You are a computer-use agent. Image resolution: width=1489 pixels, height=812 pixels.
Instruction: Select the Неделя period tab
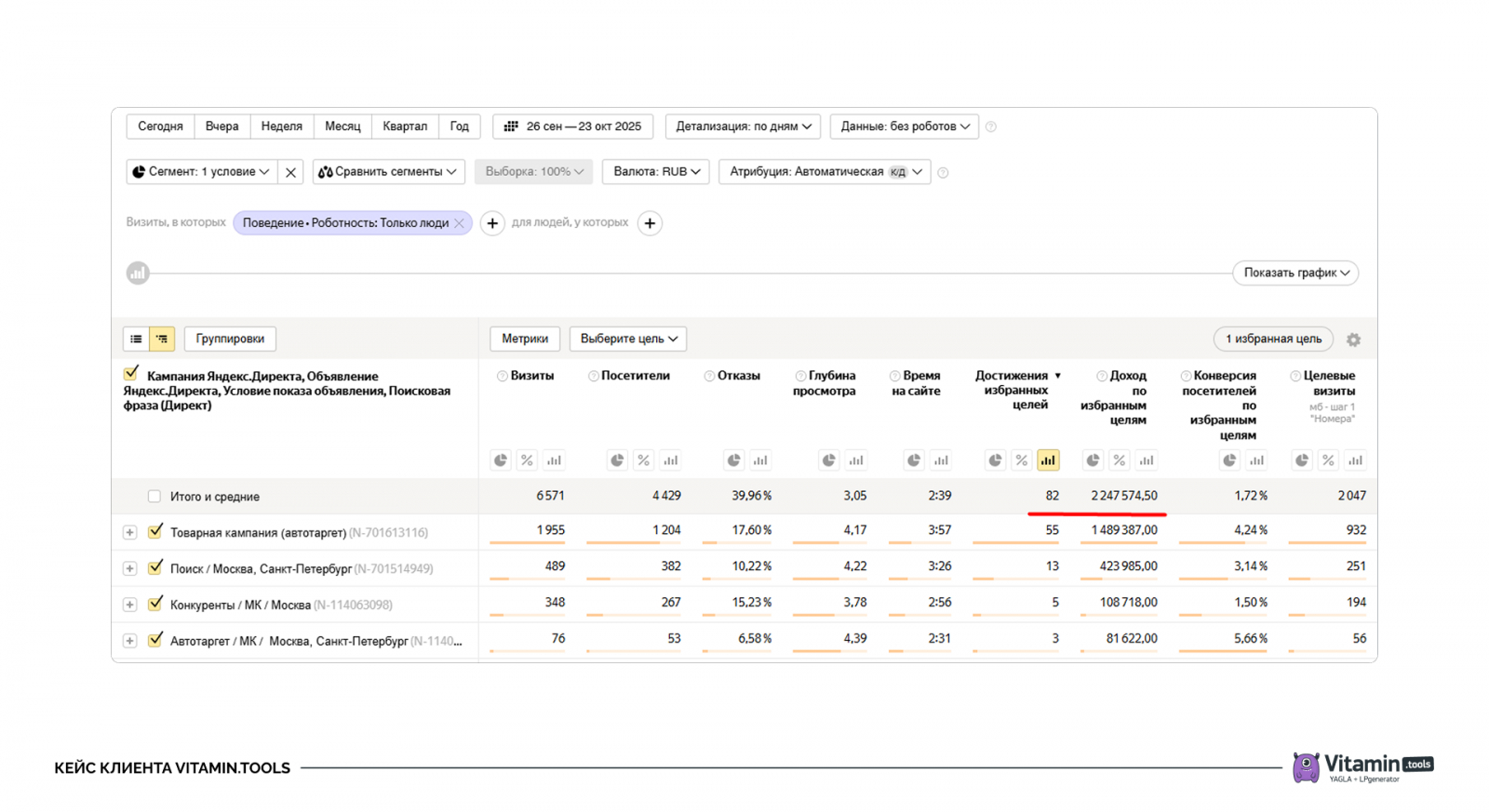pyautogui.click(x=281, y=126)
